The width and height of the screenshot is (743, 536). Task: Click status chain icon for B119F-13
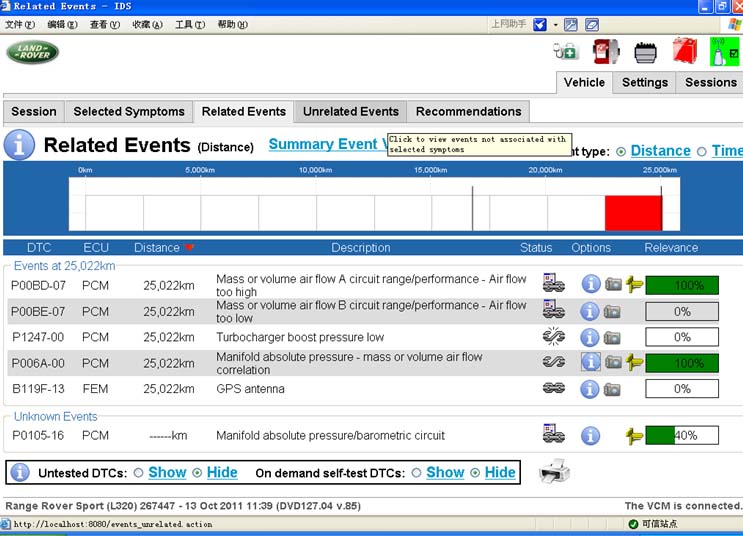tap(553, 388)
